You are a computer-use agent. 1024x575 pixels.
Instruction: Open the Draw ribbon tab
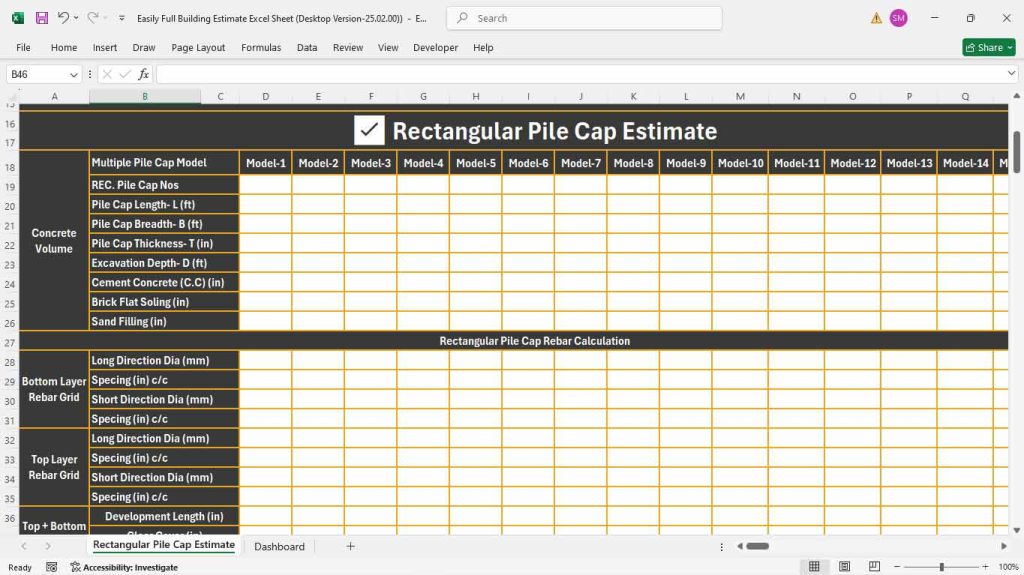pos(144,47)
